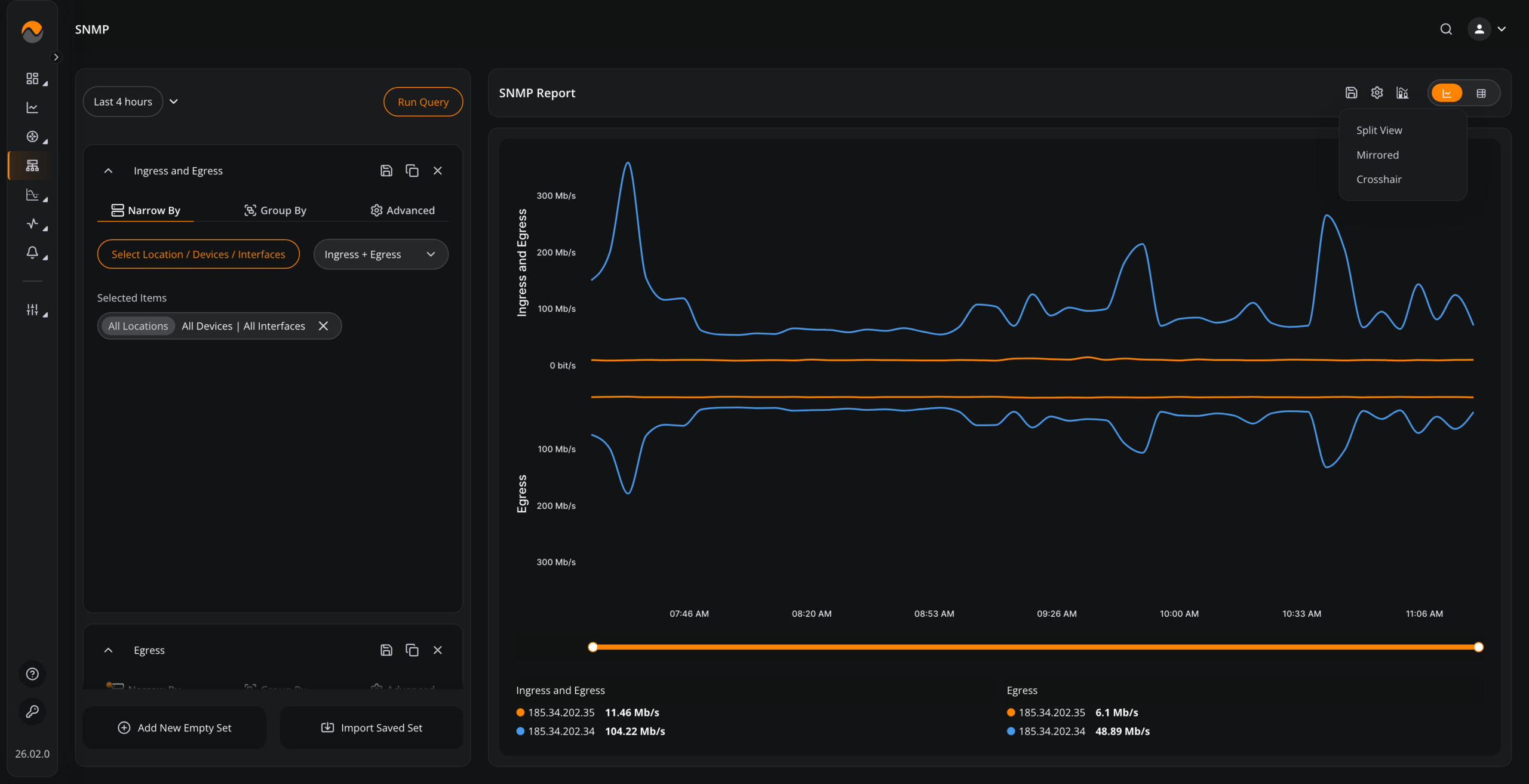Open the search magnifier in header
The image size is (1529, 784).
(1446, 29)
